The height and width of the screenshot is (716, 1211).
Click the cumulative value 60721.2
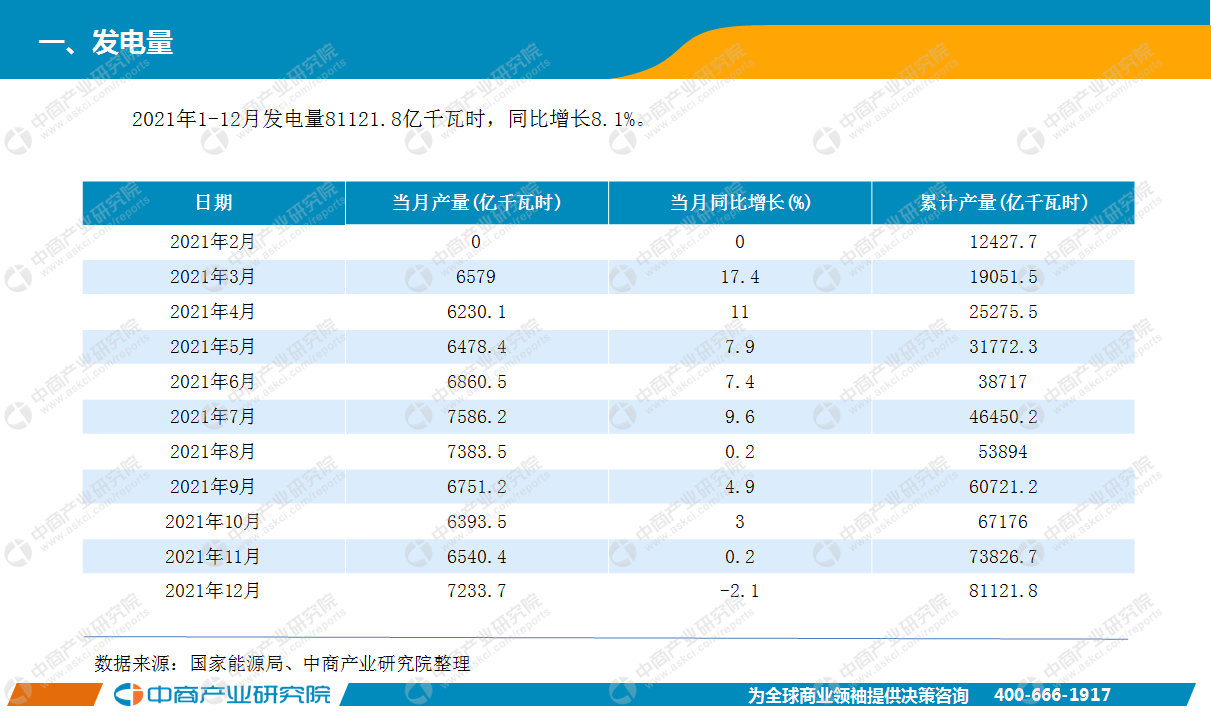coord(1003,487)
